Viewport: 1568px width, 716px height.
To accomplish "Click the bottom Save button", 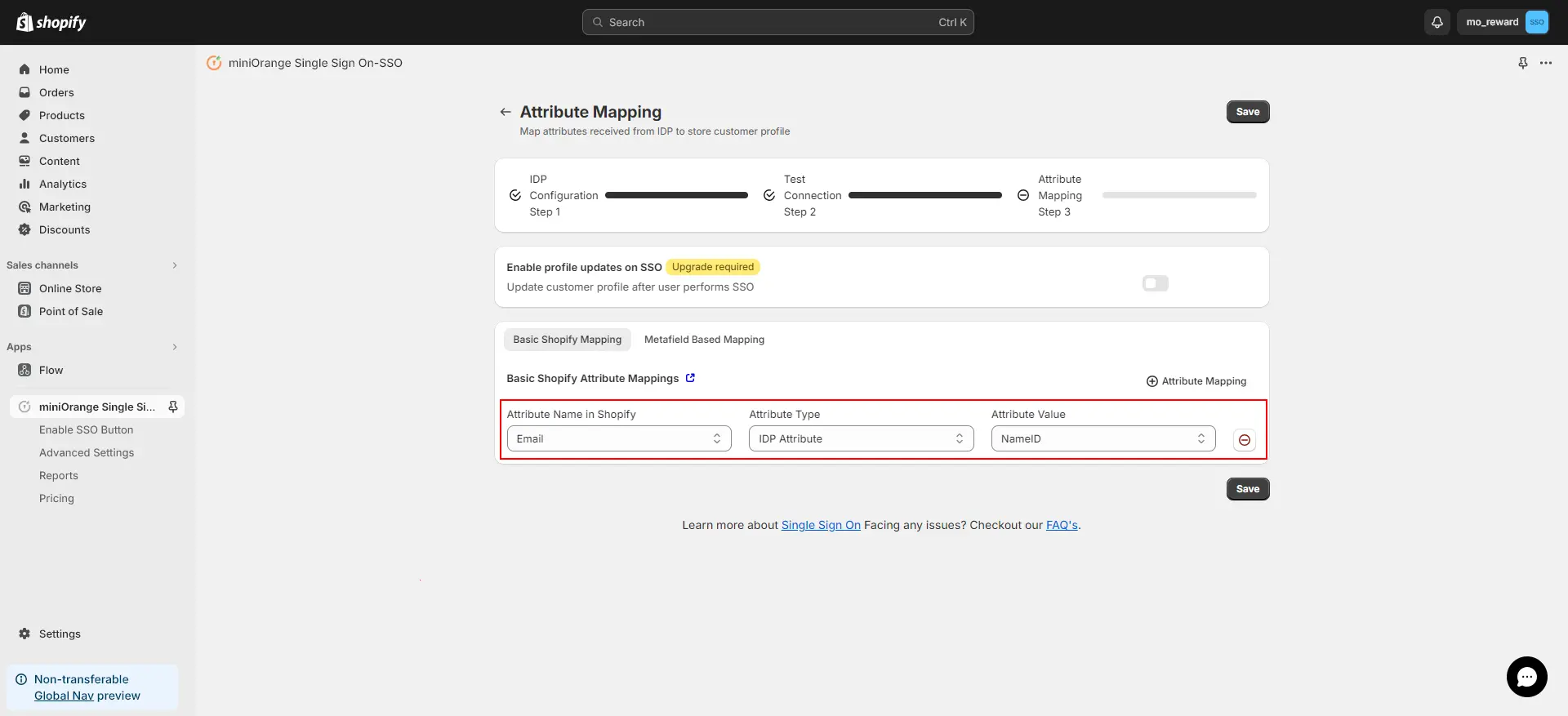I will [1248, 489].
